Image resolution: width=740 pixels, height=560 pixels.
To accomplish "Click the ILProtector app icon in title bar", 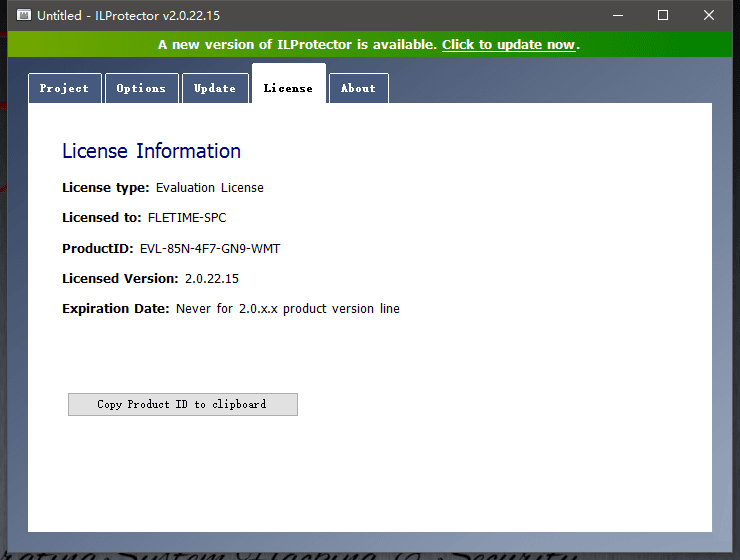I will [x=24, y=15].
